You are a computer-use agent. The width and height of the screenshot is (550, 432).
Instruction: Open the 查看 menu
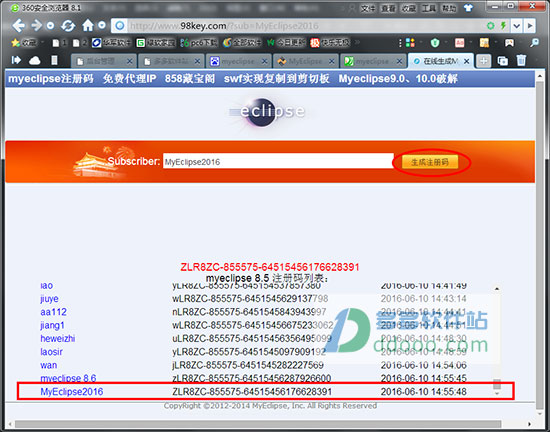[388, 8]
